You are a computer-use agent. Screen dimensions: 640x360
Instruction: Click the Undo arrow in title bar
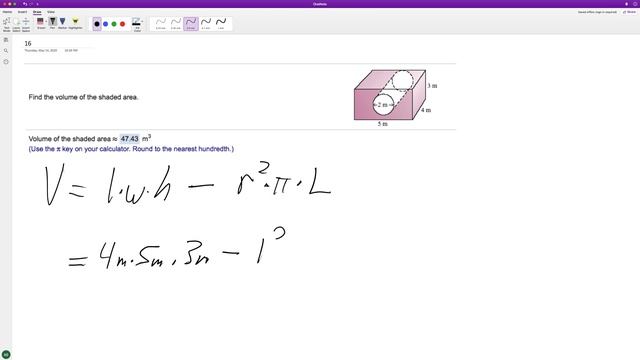coord(25,4)
